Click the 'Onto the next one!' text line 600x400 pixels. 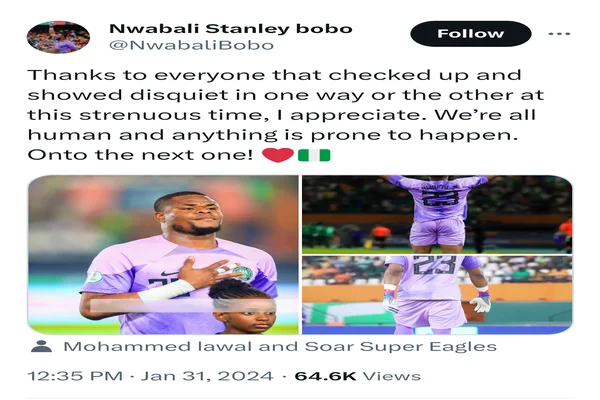point(140,155)
